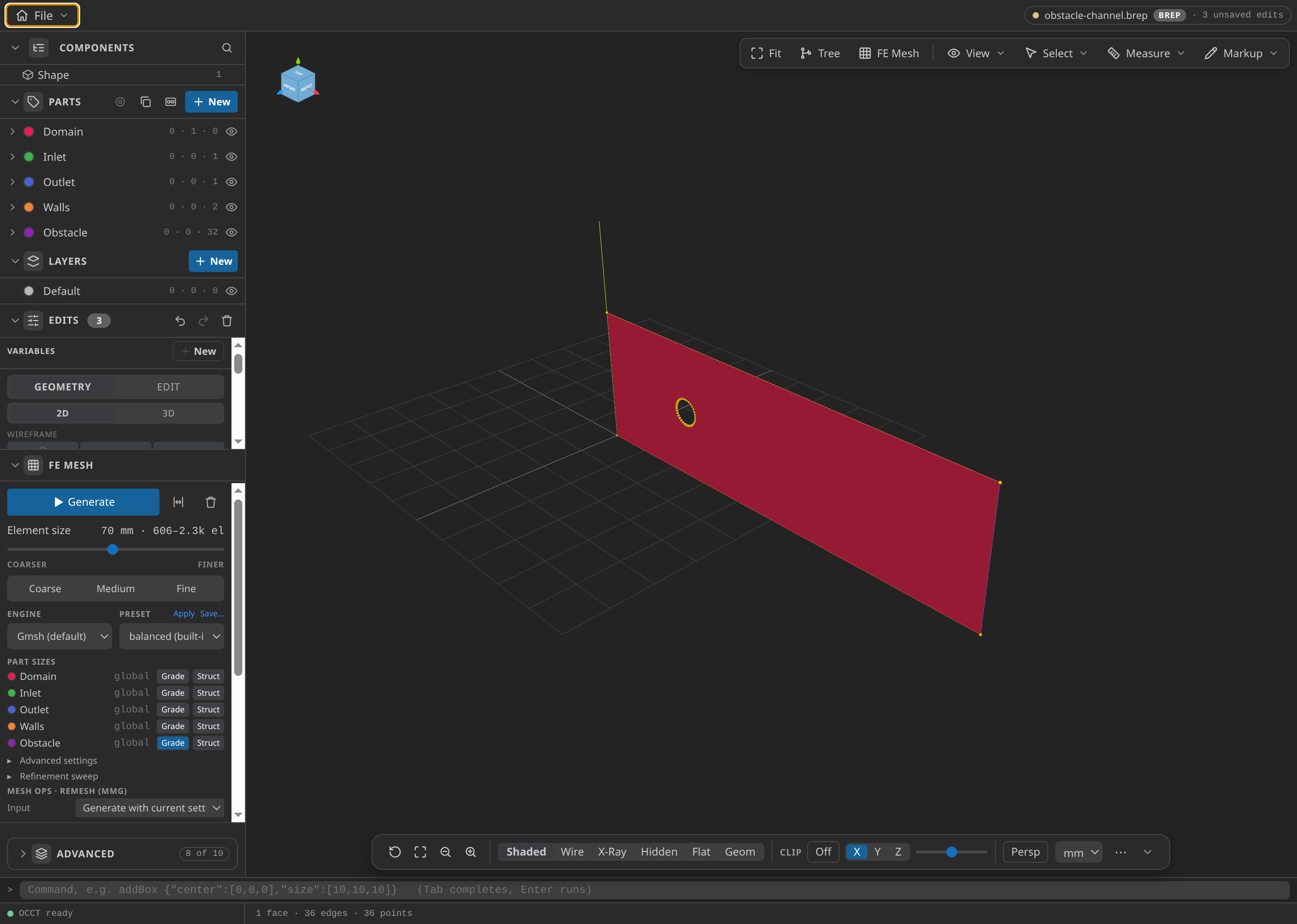This screenshot has width=1297, height=924.
Task: Click the target icon in Parts header
Action: 120,102
